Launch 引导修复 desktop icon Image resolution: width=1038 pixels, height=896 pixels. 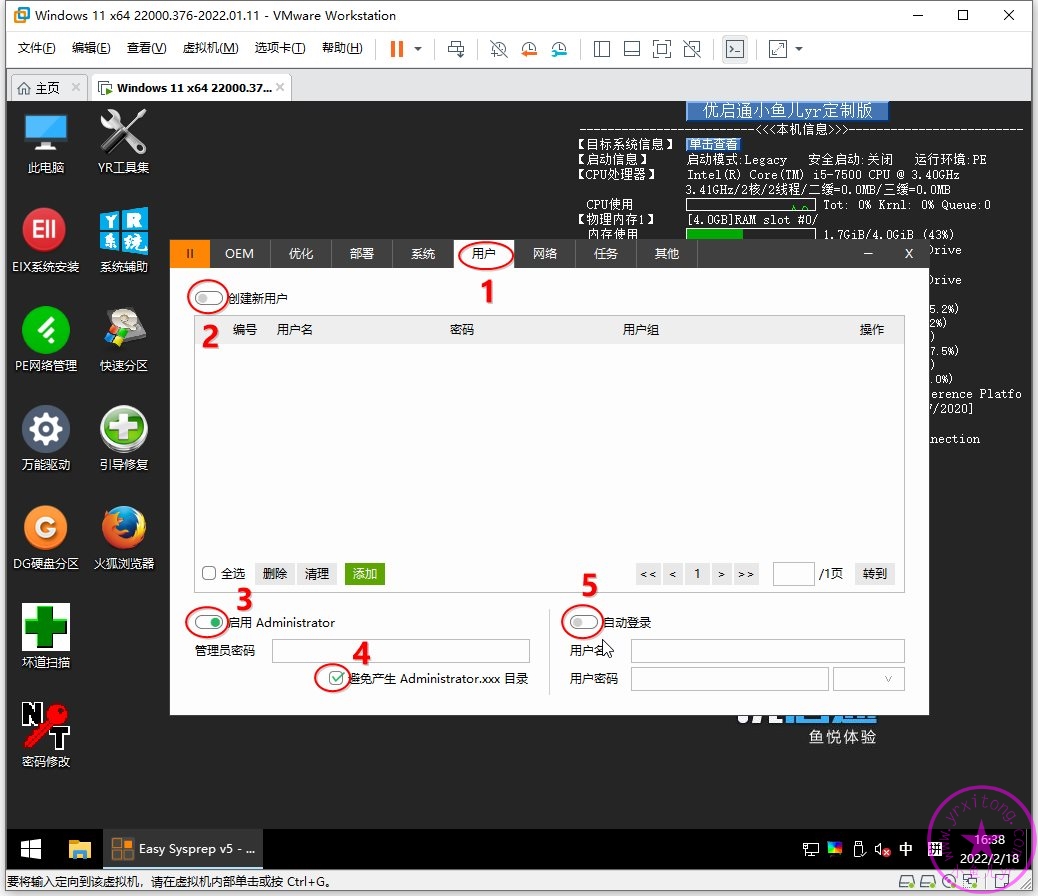[124, 438]
